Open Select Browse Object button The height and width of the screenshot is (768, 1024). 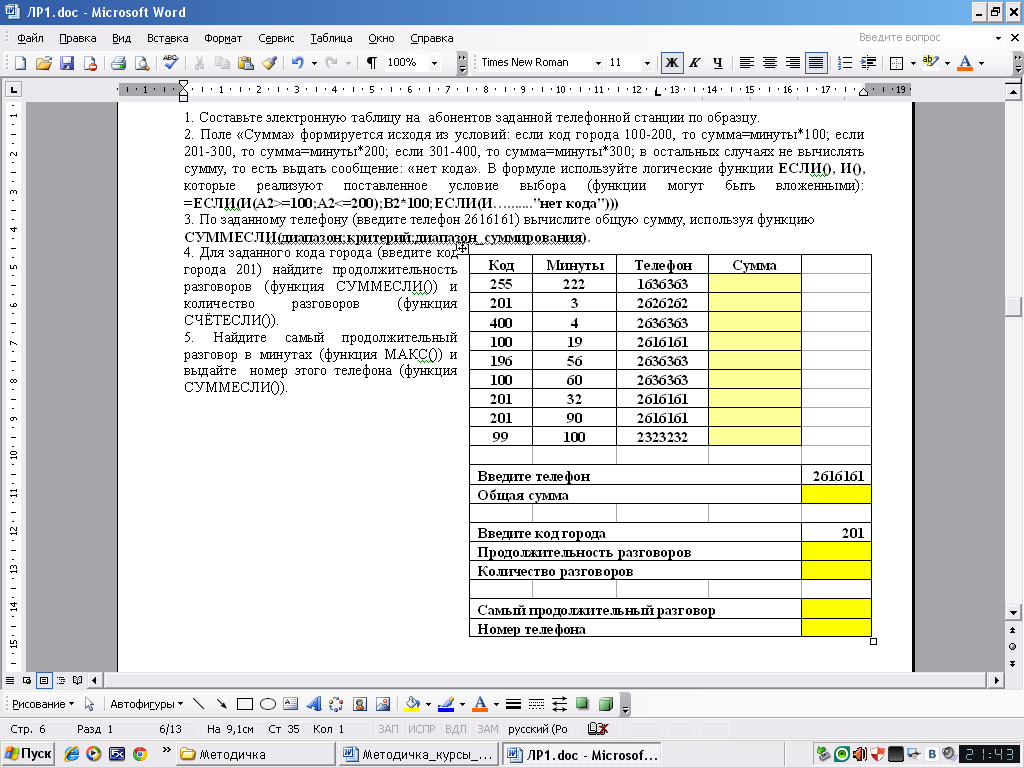[x=1012, y=647]
